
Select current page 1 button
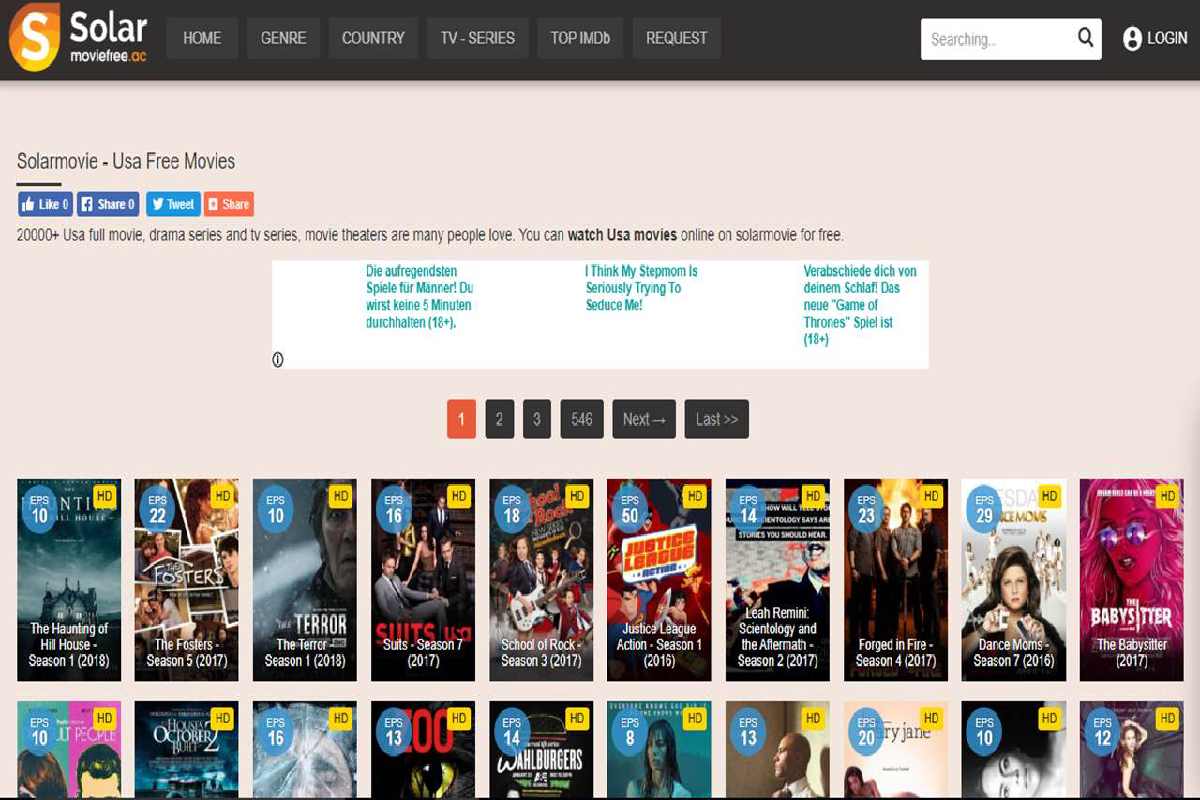click(x=461, y=419)
